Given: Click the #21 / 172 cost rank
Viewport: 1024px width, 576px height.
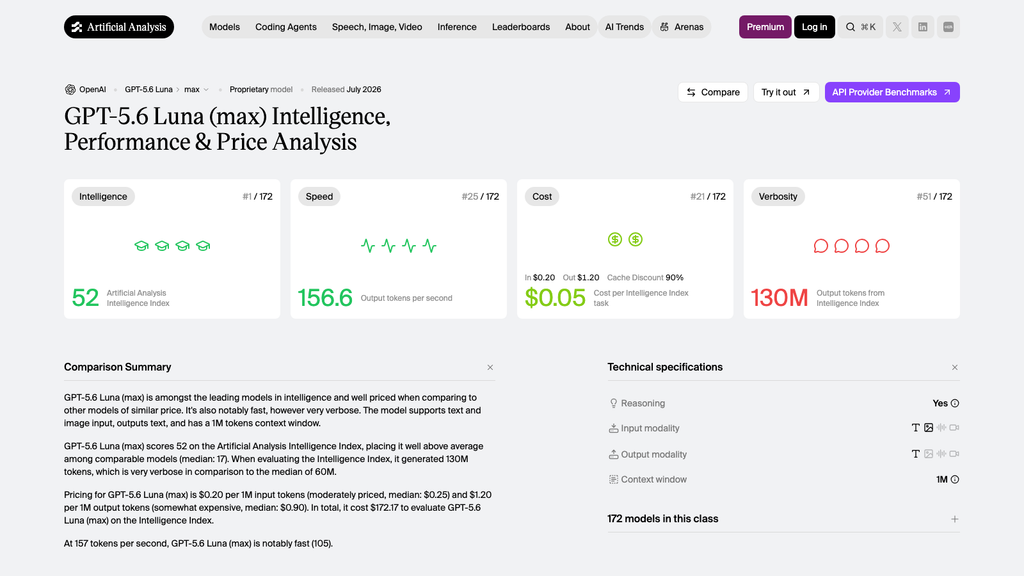Looking at the screenshot, I should coord(708,197).
